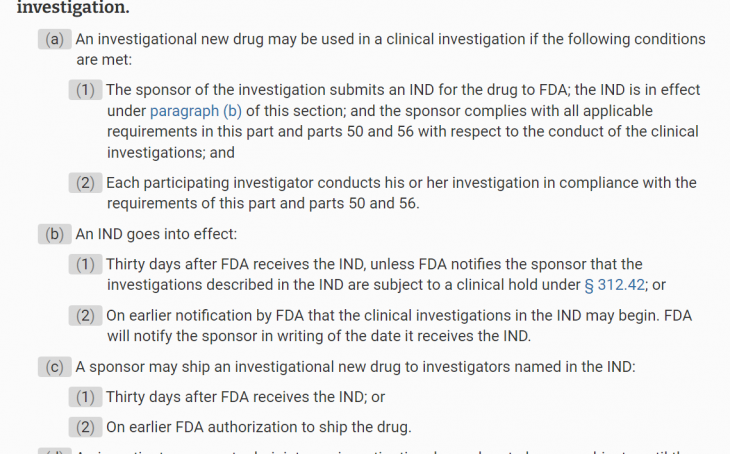This screenshot has width=730, height=454.
Task: Click the (b) paragraph marker
Action: (54, 234)
